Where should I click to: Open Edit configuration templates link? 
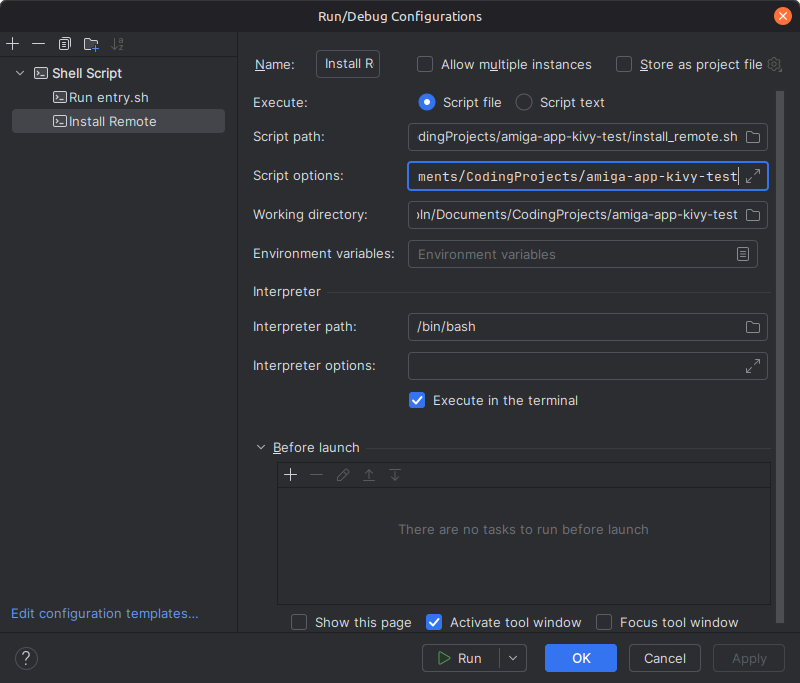pyautogui.click(x=105, y=613)
